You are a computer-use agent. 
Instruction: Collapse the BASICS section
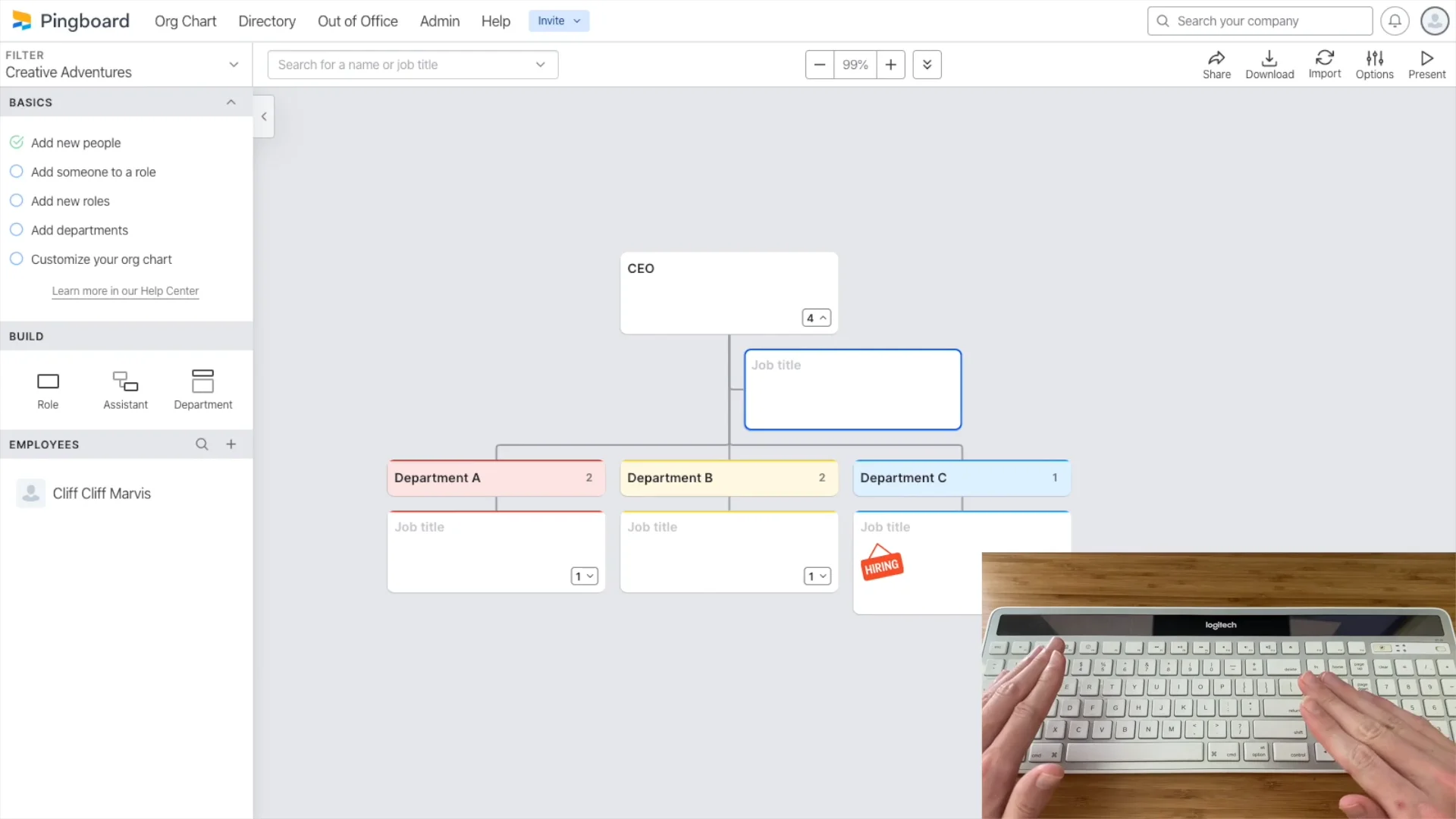tap(231, 102)
